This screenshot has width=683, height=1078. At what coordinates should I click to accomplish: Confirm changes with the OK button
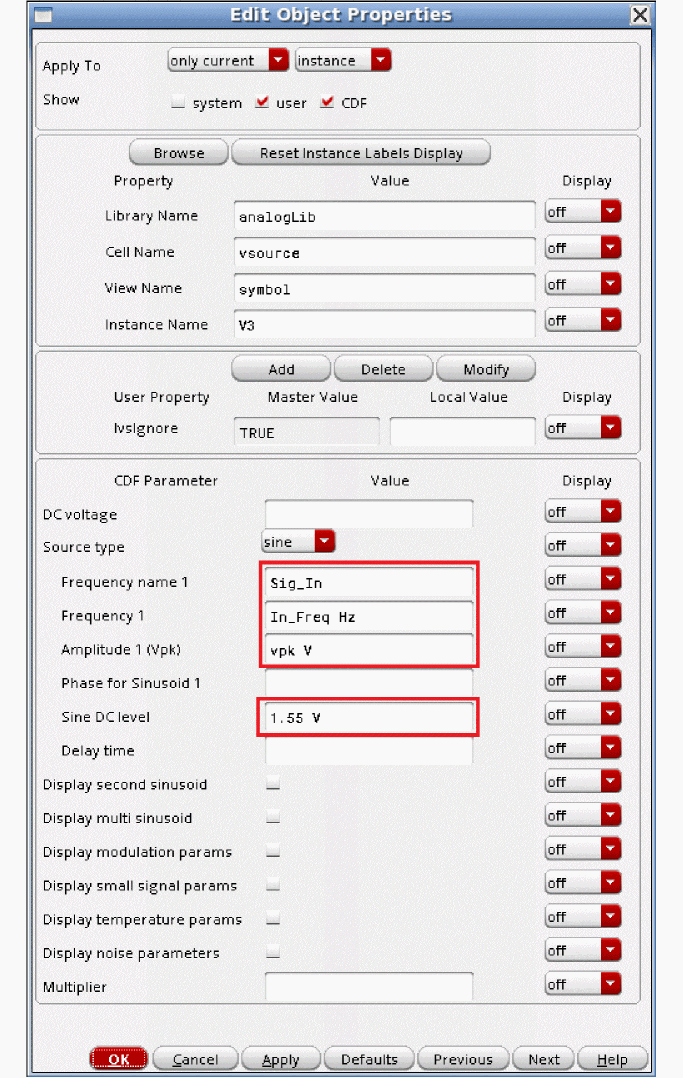point(118,1059)
